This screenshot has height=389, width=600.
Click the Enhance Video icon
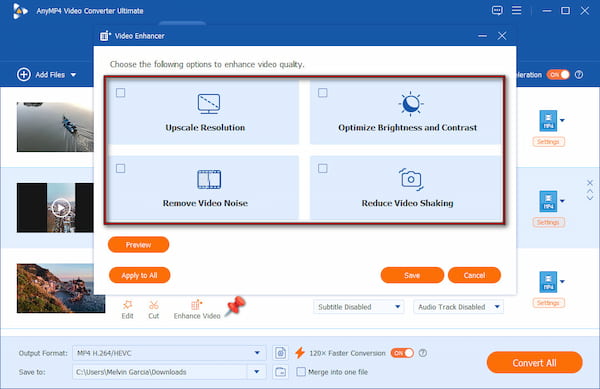click(x=196, y=305)
